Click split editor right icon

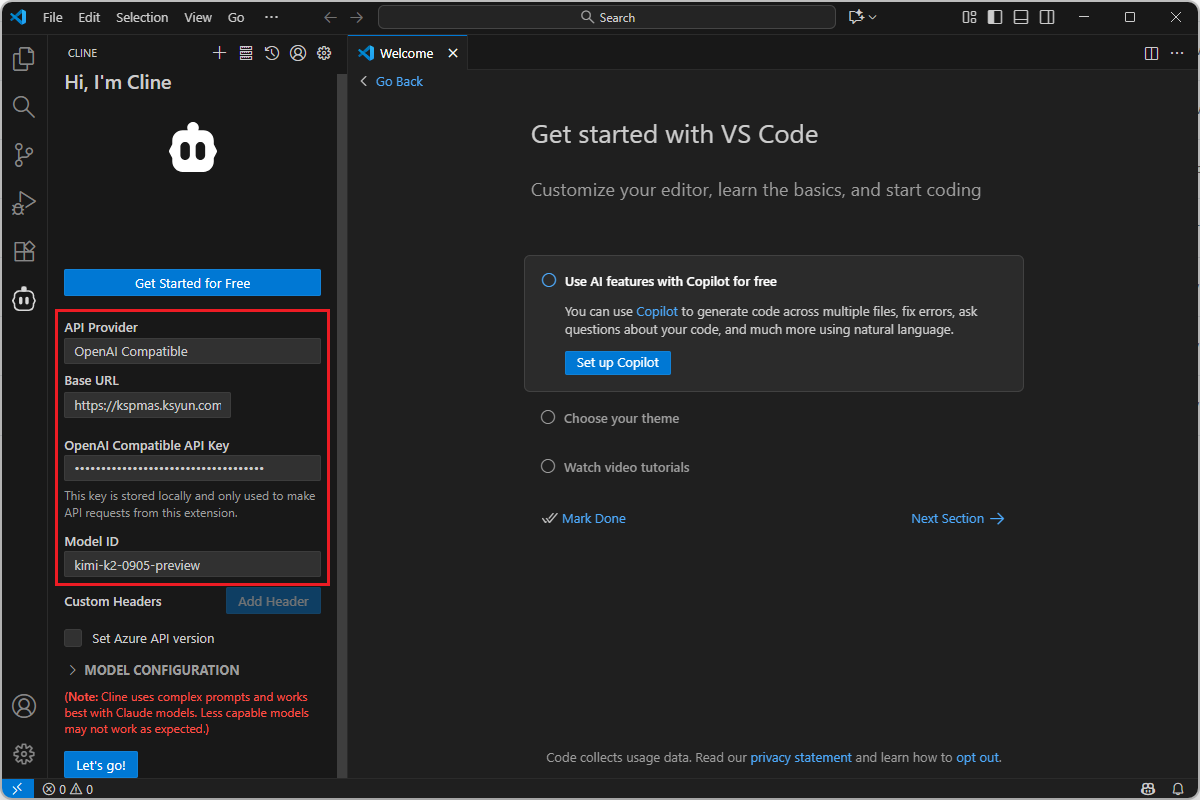1151,53
